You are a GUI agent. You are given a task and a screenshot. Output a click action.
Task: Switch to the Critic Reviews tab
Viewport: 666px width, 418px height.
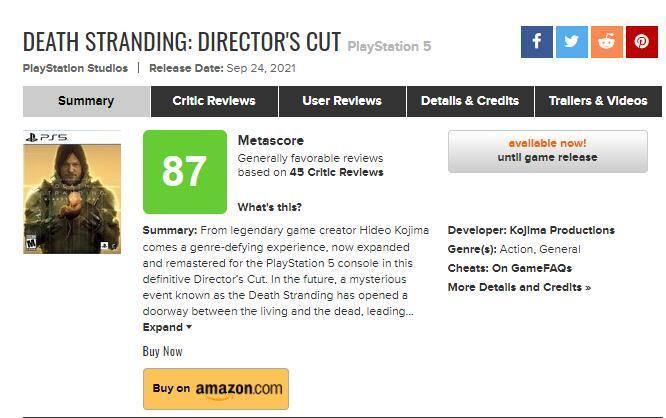pos(214,101)
